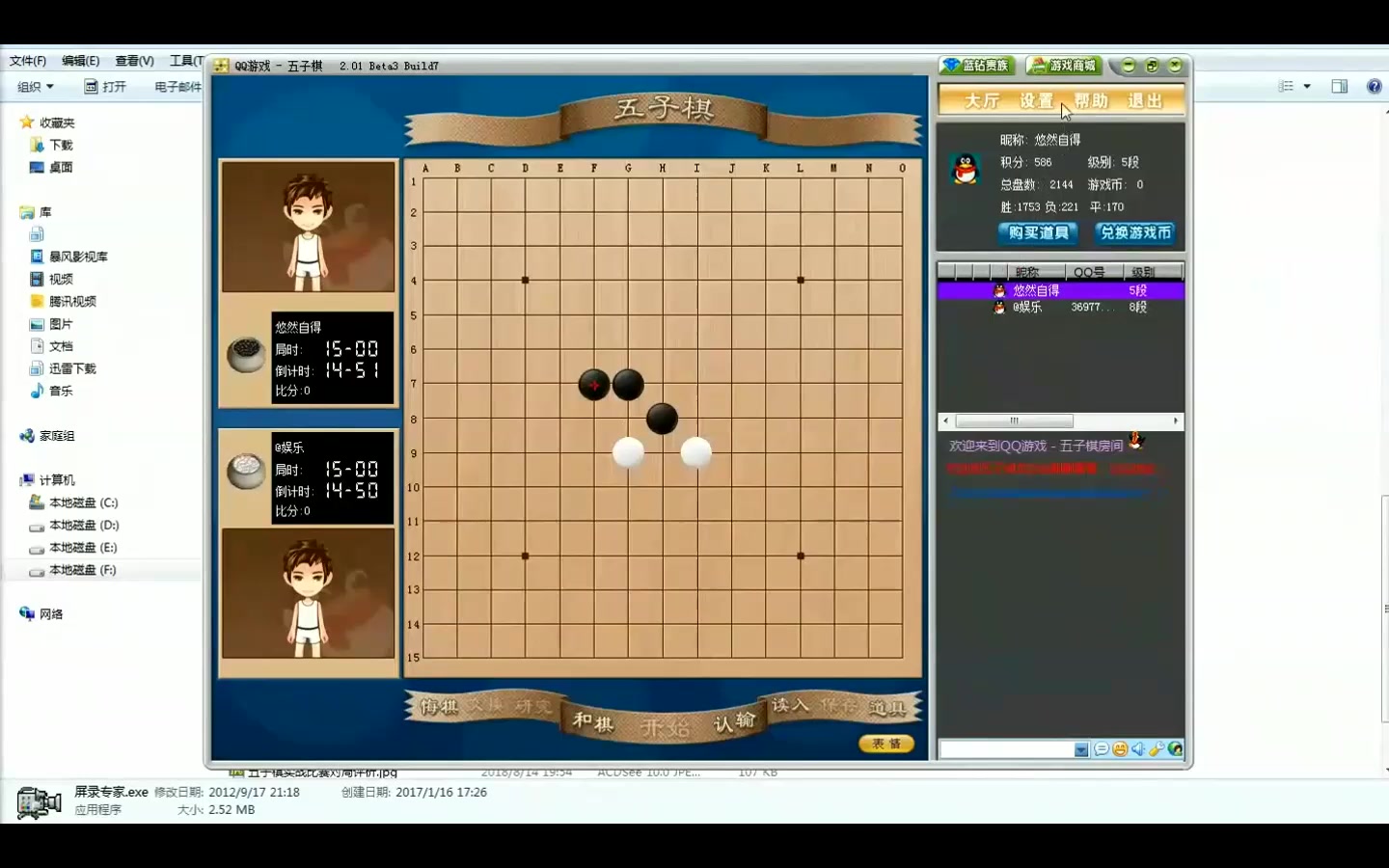The image size is (1389, 868).
Task: Click the yellow 表情 expression button
Action: pyautogui.click(x=886, y=744)
